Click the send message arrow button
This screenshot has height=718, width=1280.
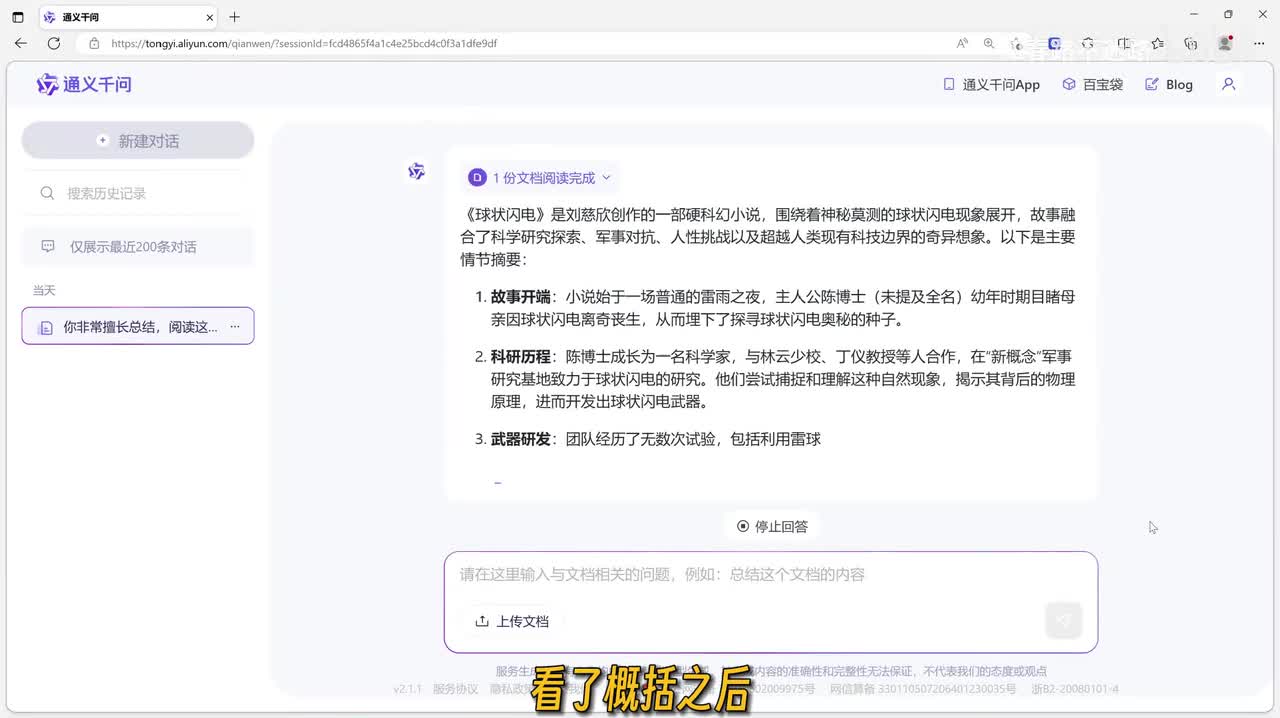point(1063,621)
